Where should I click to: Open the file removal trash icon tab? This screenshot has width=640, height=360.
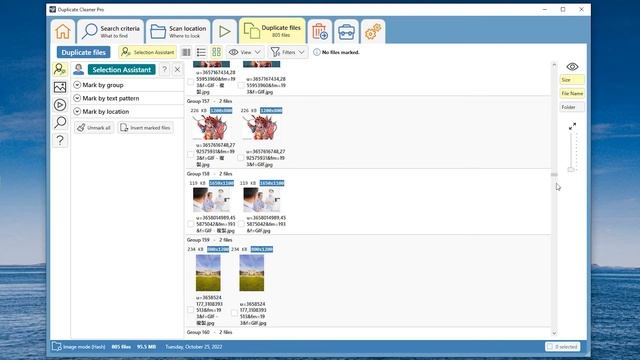(x=320, y=31)
